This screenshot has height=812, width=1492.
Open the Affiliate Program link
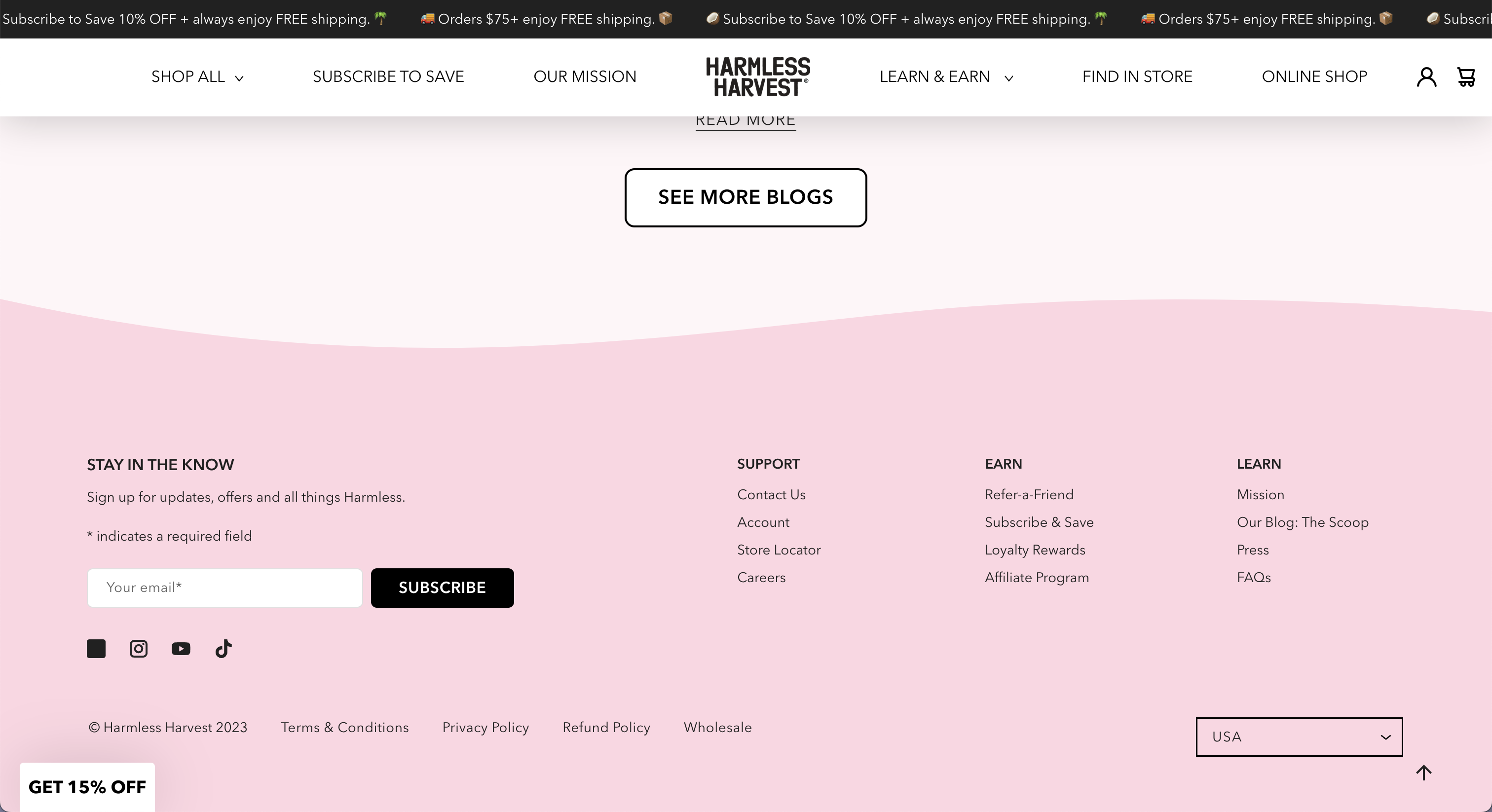click(x=1037, y=578)
